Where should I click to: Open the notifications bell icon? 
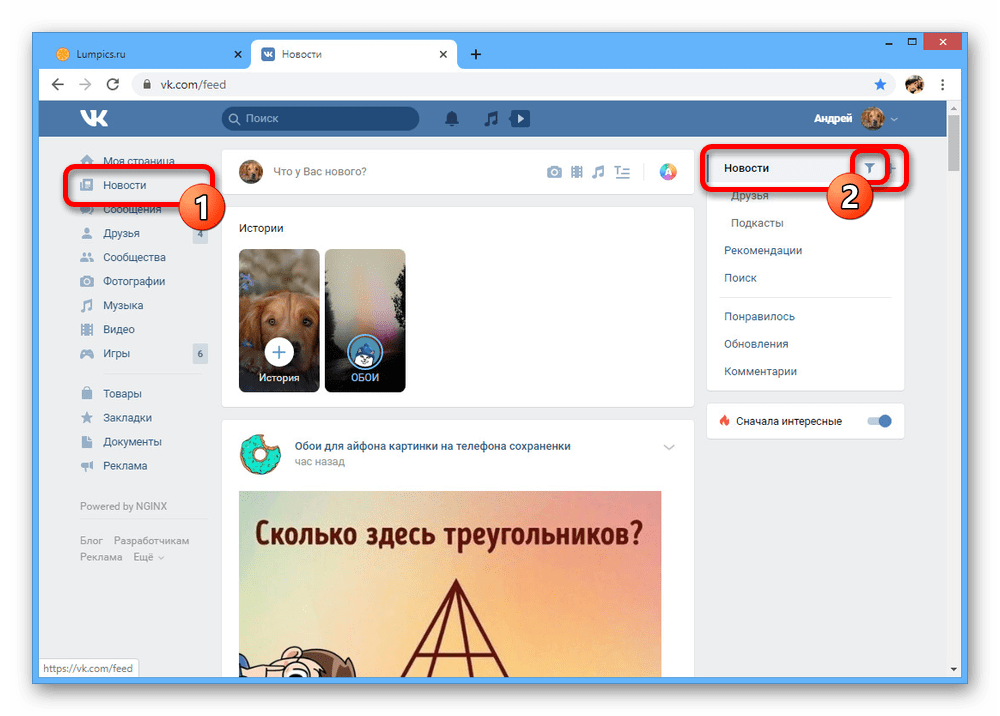tap(452, 119)
